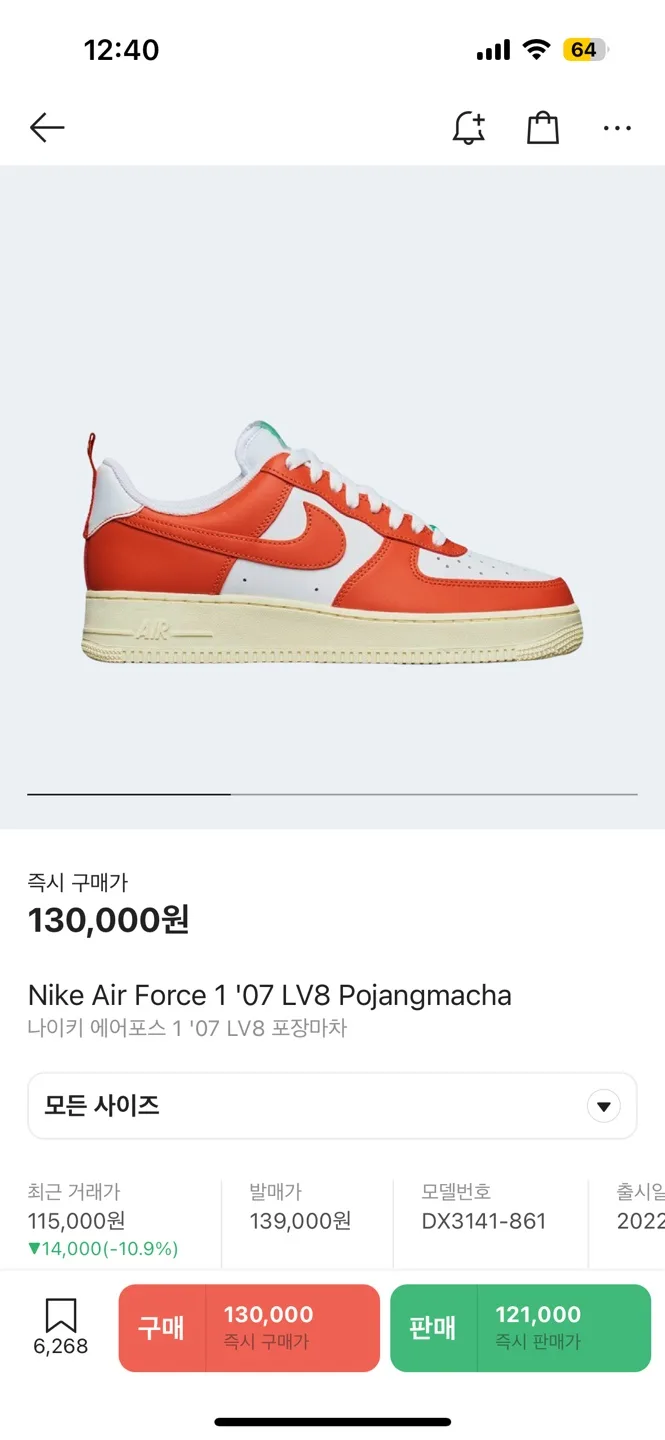Toggle the bookmark icon to save item
Screen dimensions: 665x1440
(x=61, y=1315)
